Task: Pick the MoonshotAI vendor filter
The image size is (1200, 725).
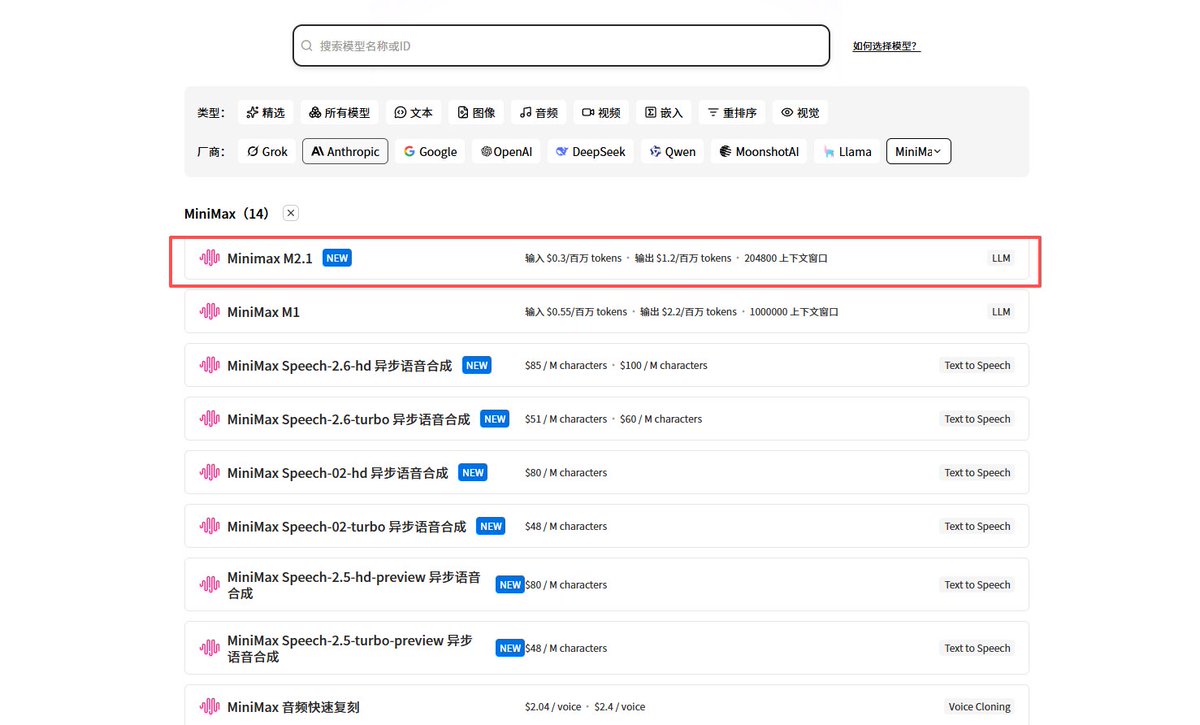Action: tap(760, 152)
